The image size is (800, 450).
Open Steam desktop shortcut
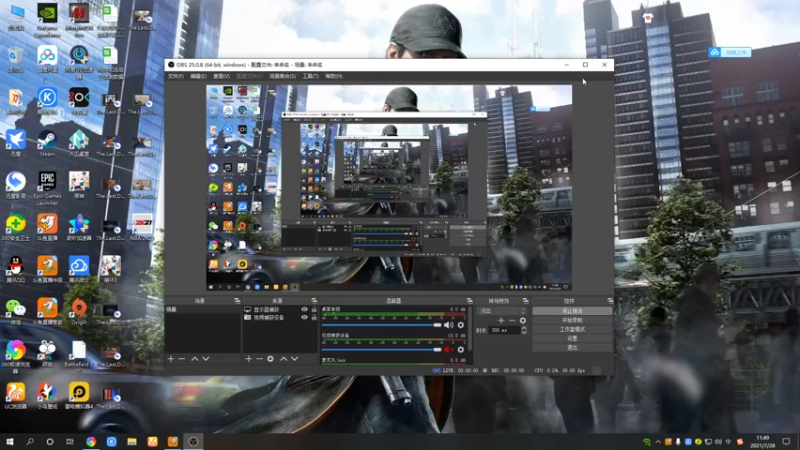pyautogui.click(x=47, y=143)
